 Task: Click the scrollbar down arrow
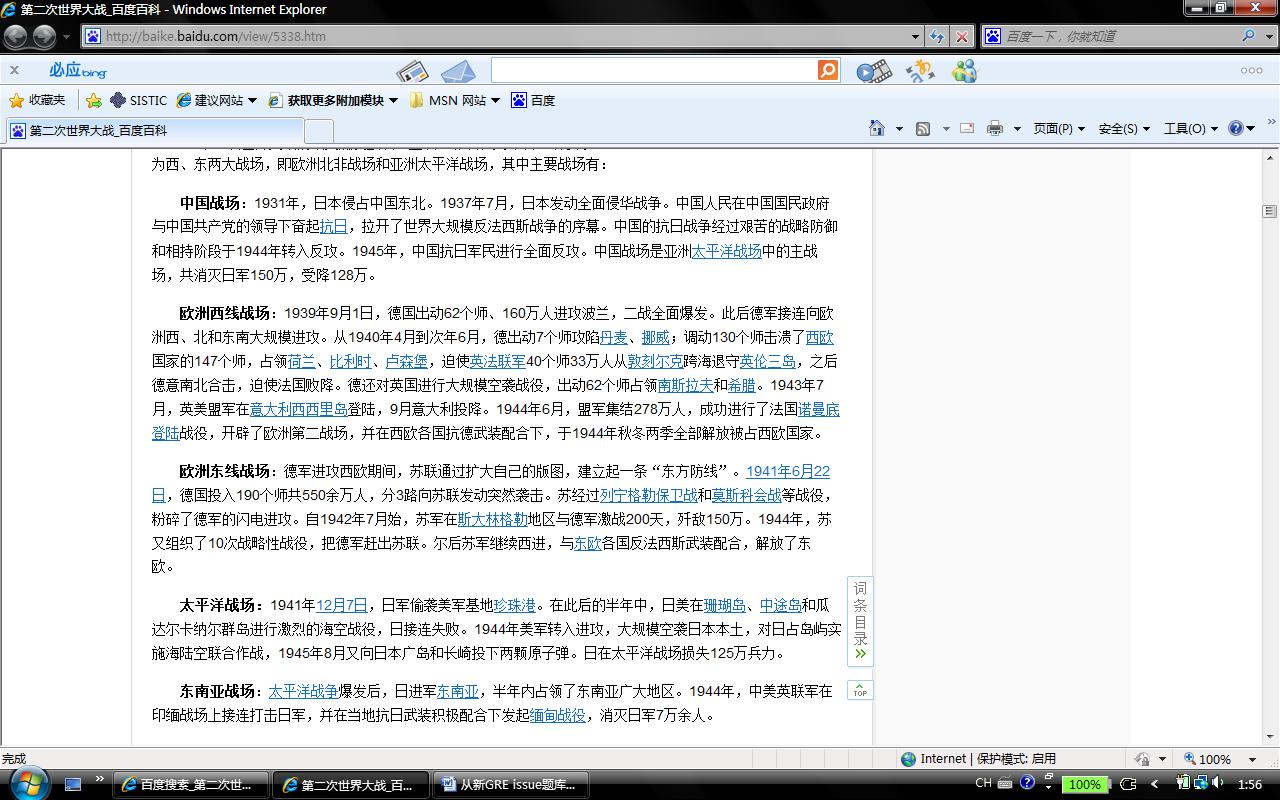(x=1270, y=736)
